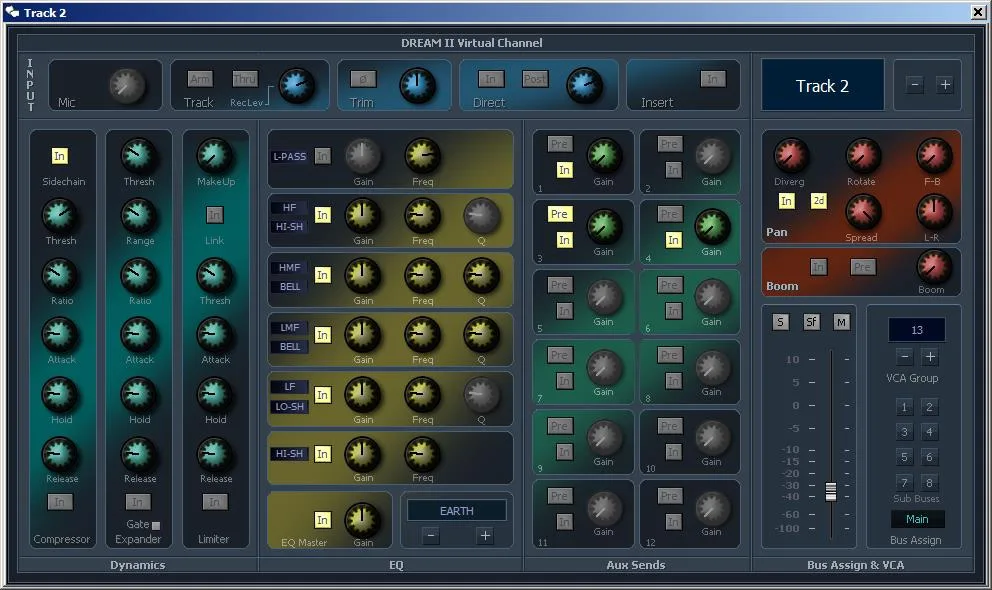Click the Direct output level knob
Image resolution: width=992 pixels, height=590 pixels.
click(x=584, y=85)
